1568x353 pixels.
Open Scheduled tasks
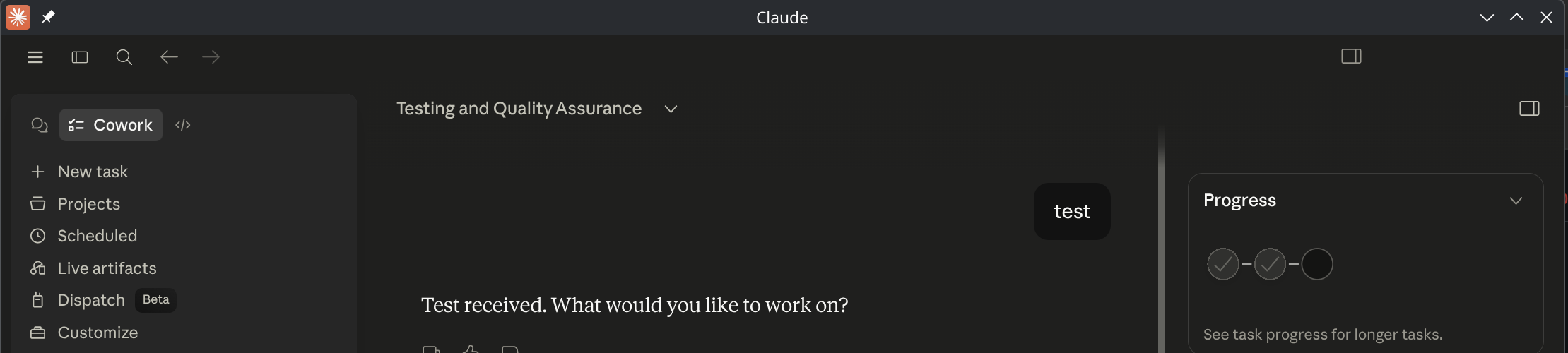[83, 236]
